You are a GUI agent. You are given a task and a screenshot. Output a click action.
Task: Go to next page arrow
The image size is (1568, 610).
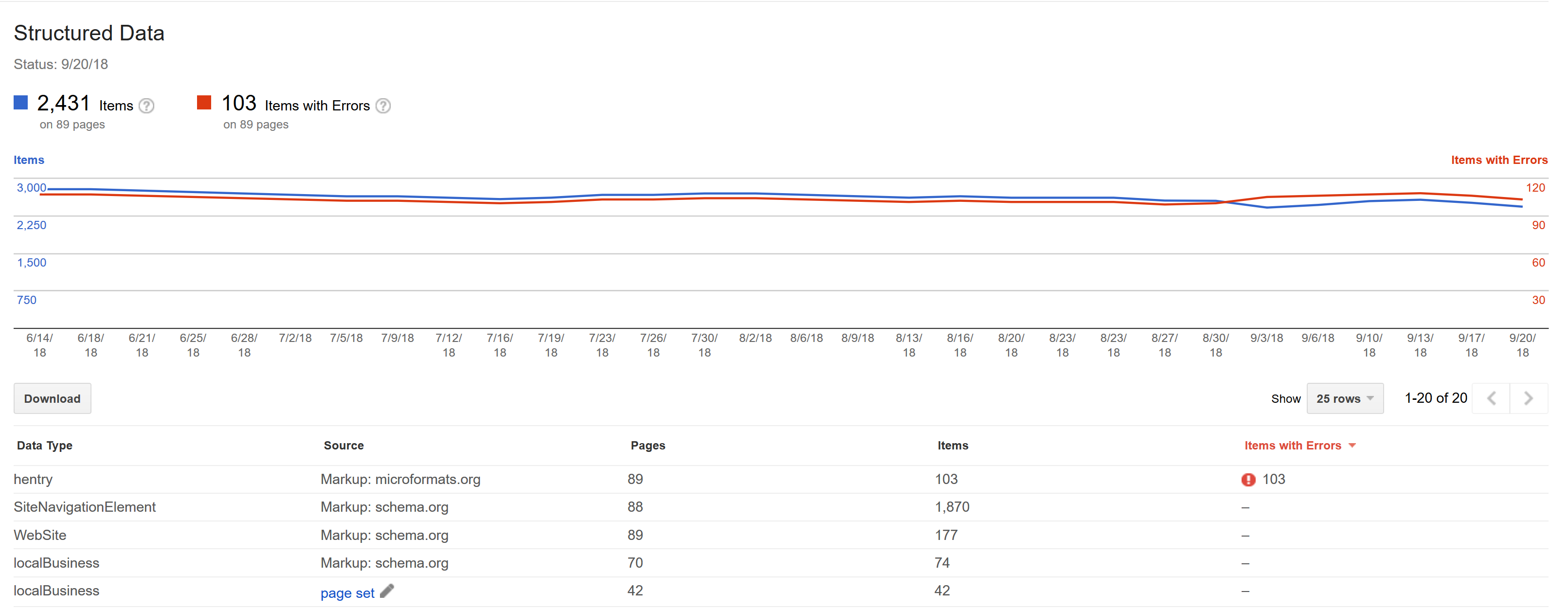click(1529, 399)
